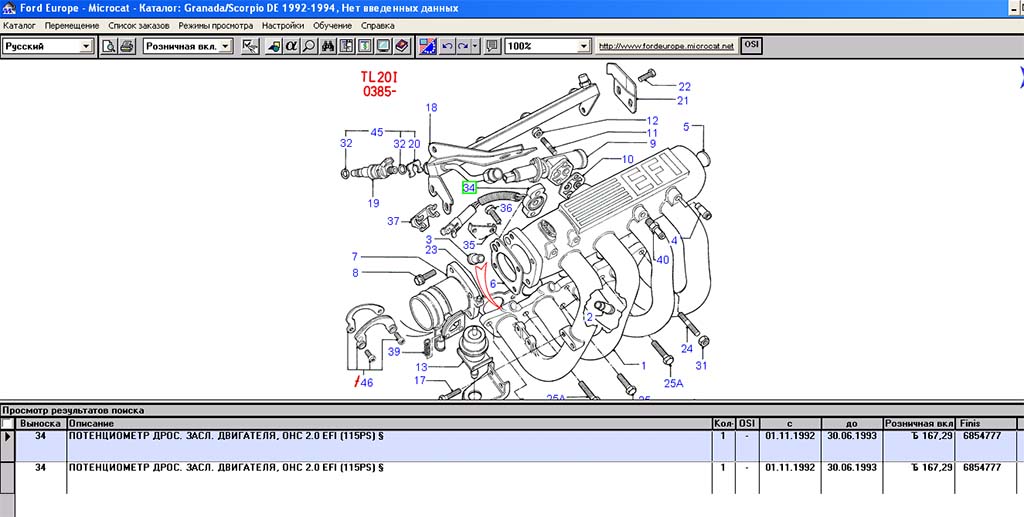Click callout number 21 in diagram
This screenshot has width=1024, height=517.
coord(682,101)
